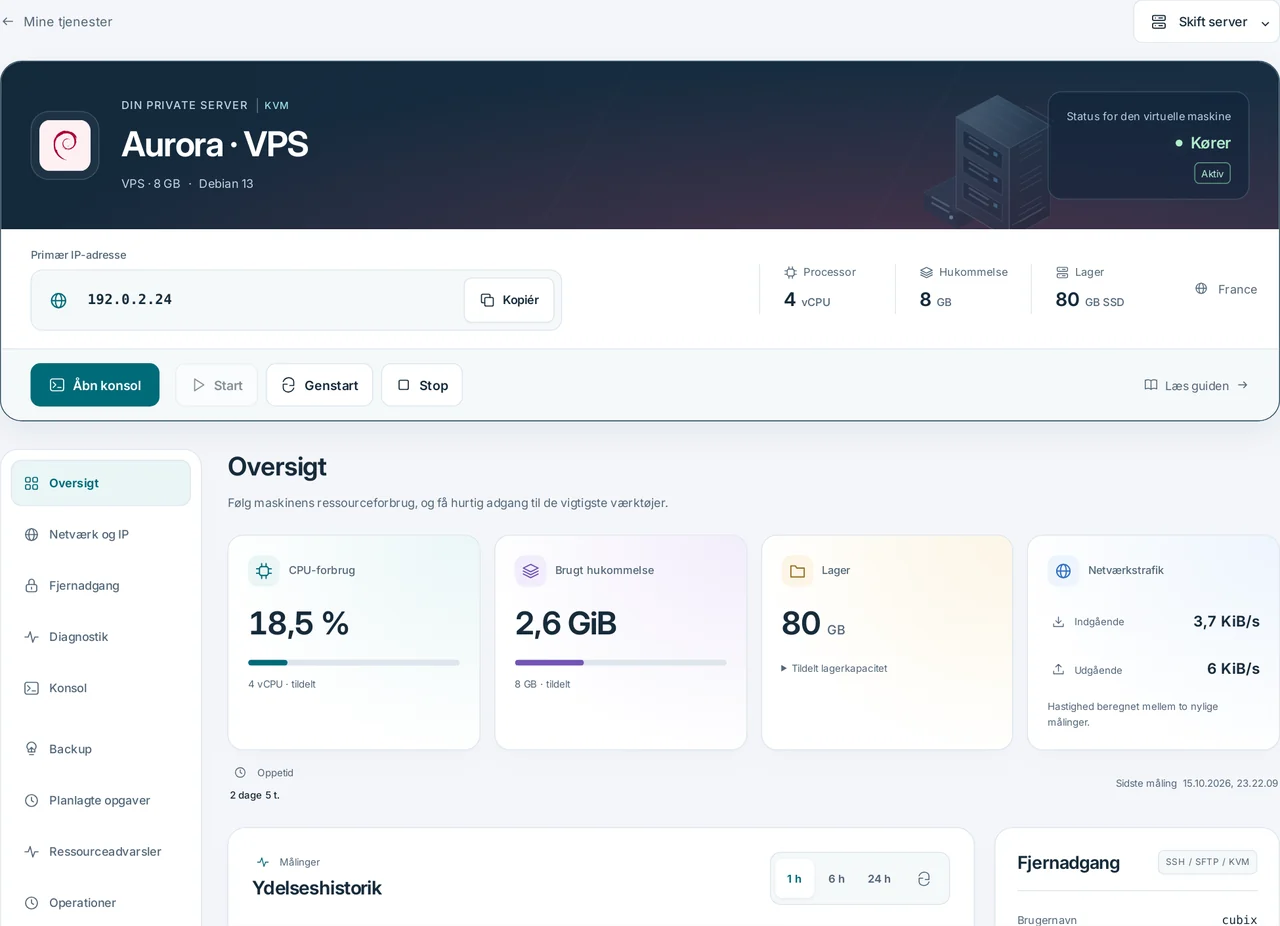
Task: Open Ressourceadvarsler in the sidebar
Action: (101, 852)
